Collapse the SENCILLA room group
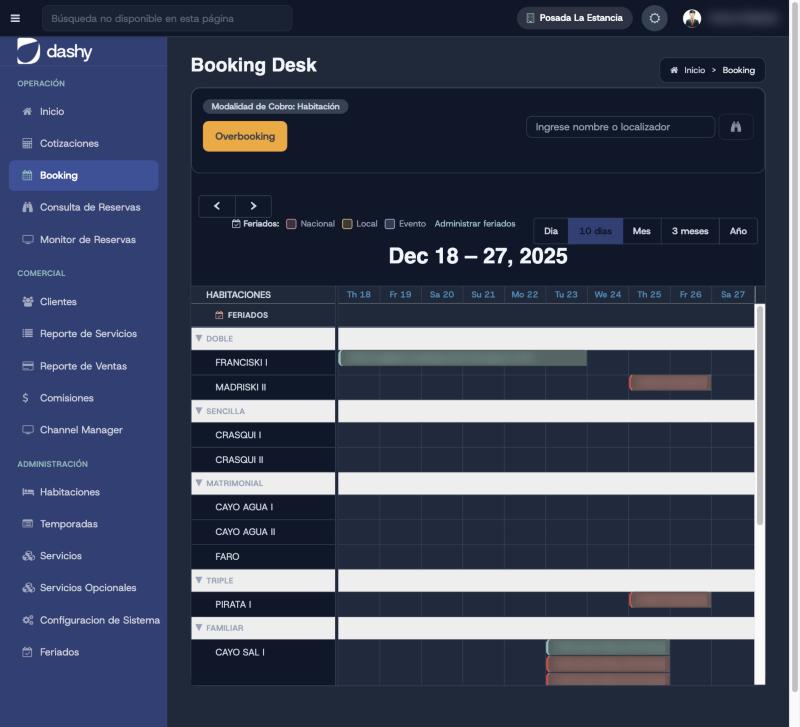The width and height of the screenshot is (800, 727). coord(199,411)
